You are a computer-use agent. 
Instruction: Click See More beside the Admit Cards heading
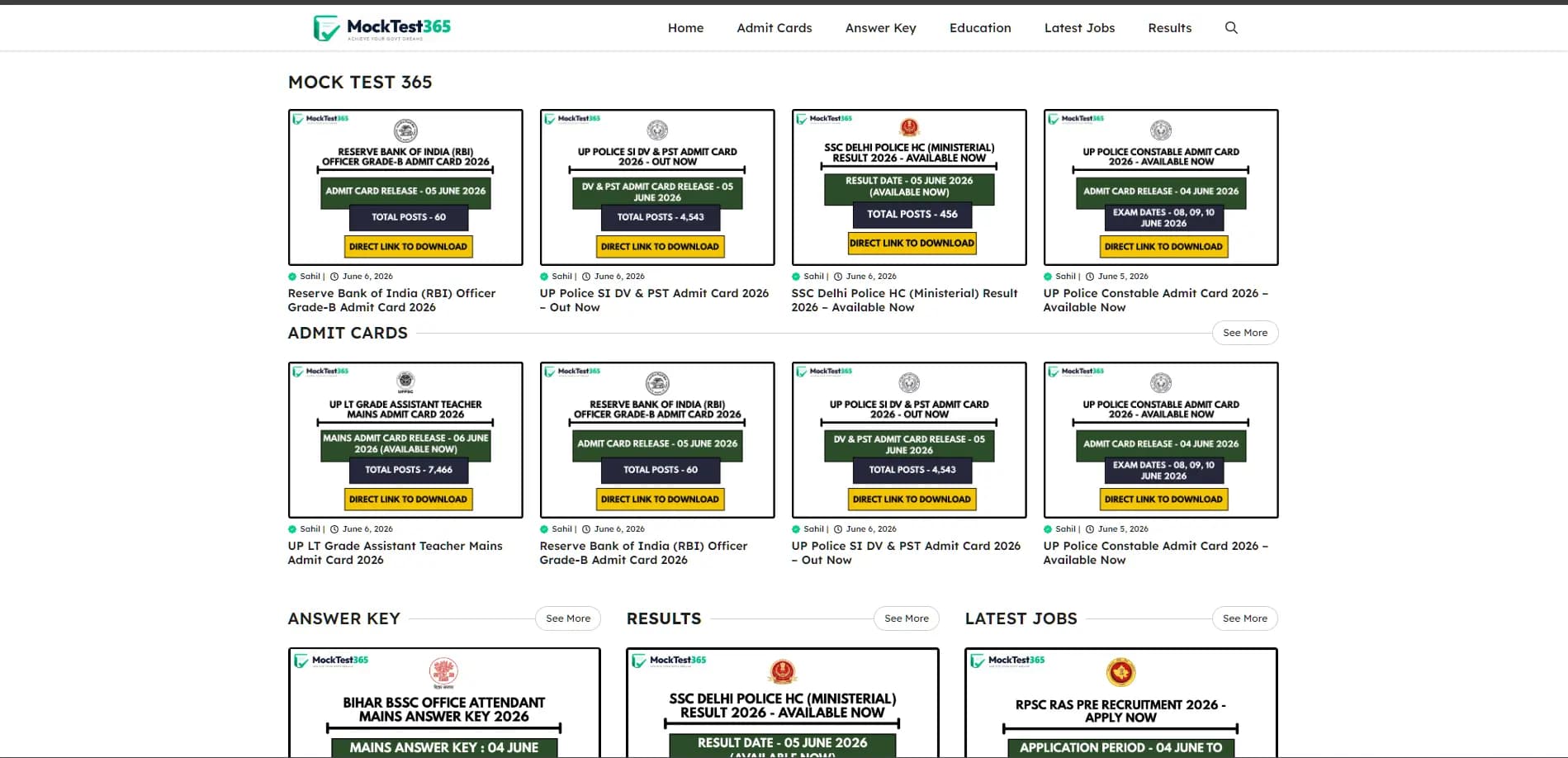[x=1245, y=333]
